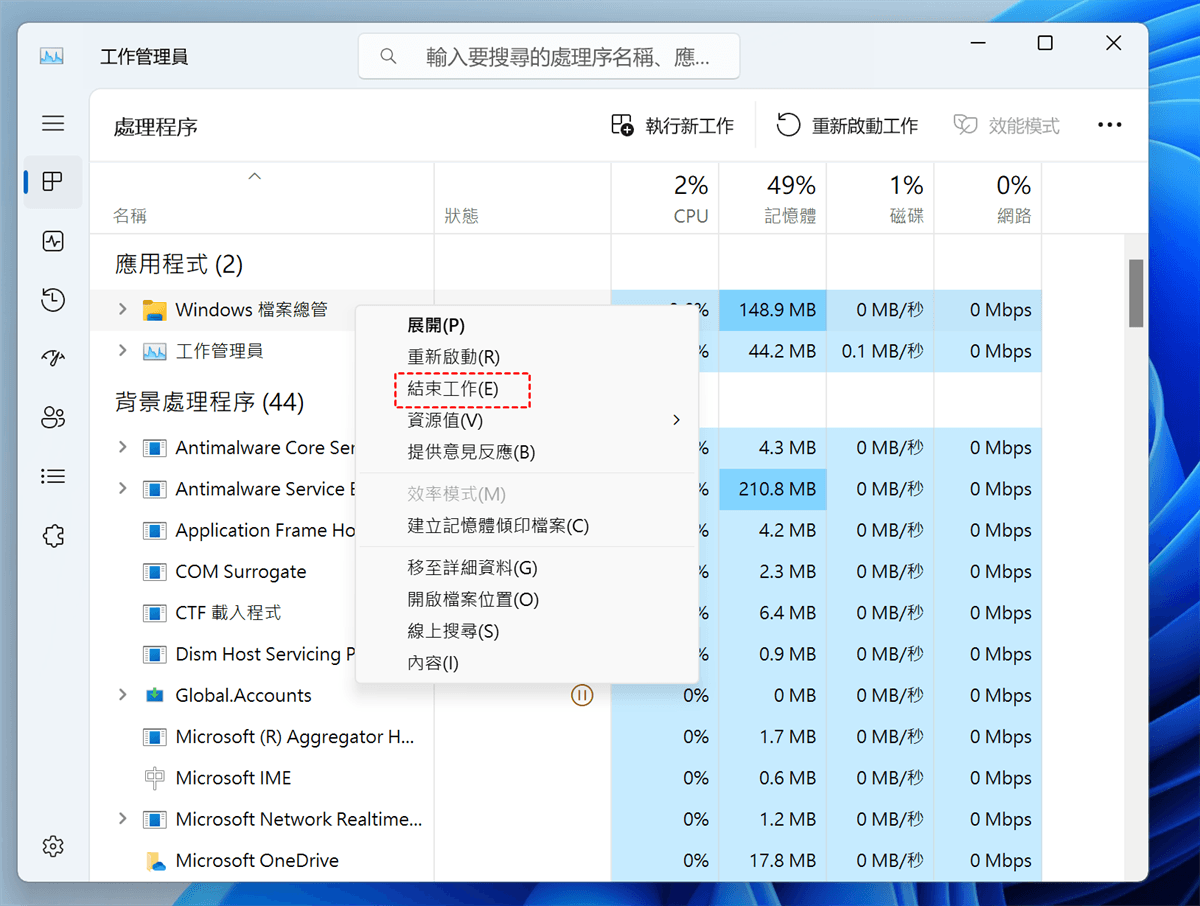The width and height of the screenshot is (1200, 906).
Task: Open the Performance sidebar icon
Action: 53,241
